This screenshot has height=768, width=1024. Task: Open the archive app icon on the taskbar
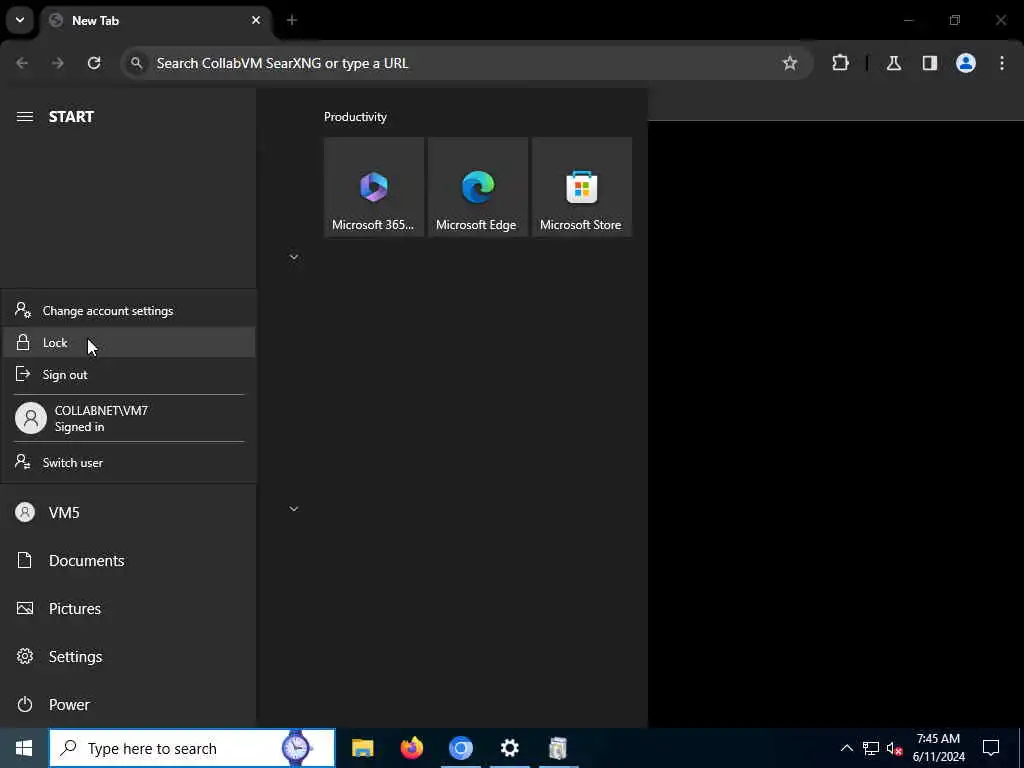(558, 748)
